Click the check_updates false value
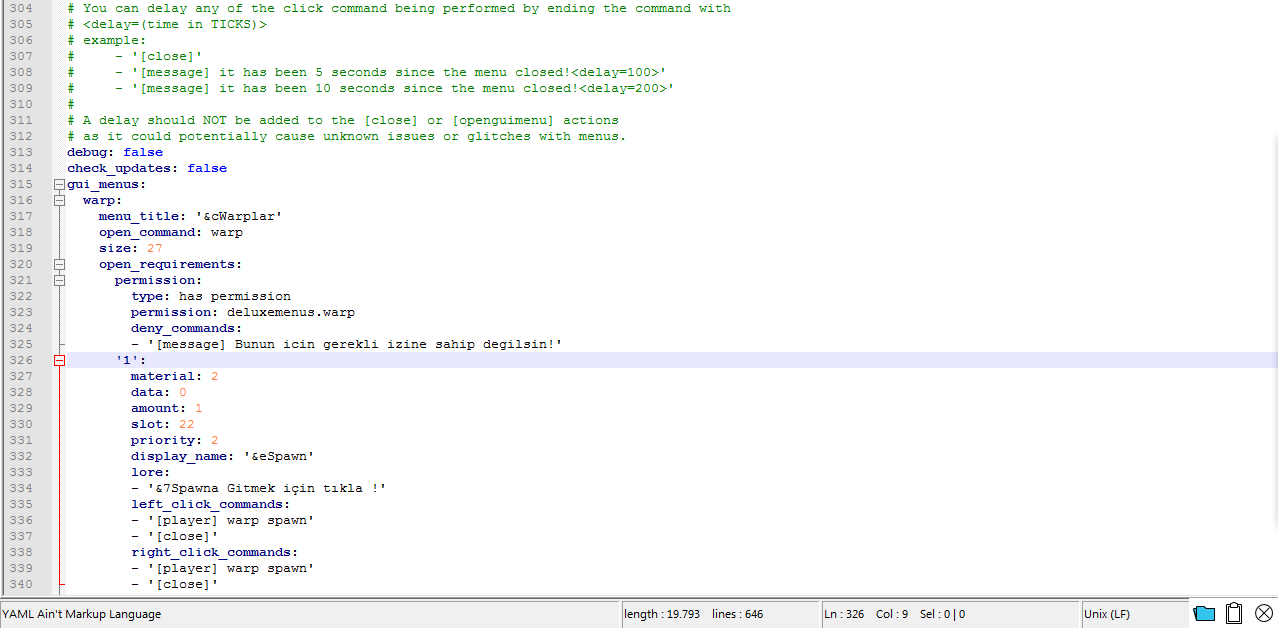 (207, 168)
